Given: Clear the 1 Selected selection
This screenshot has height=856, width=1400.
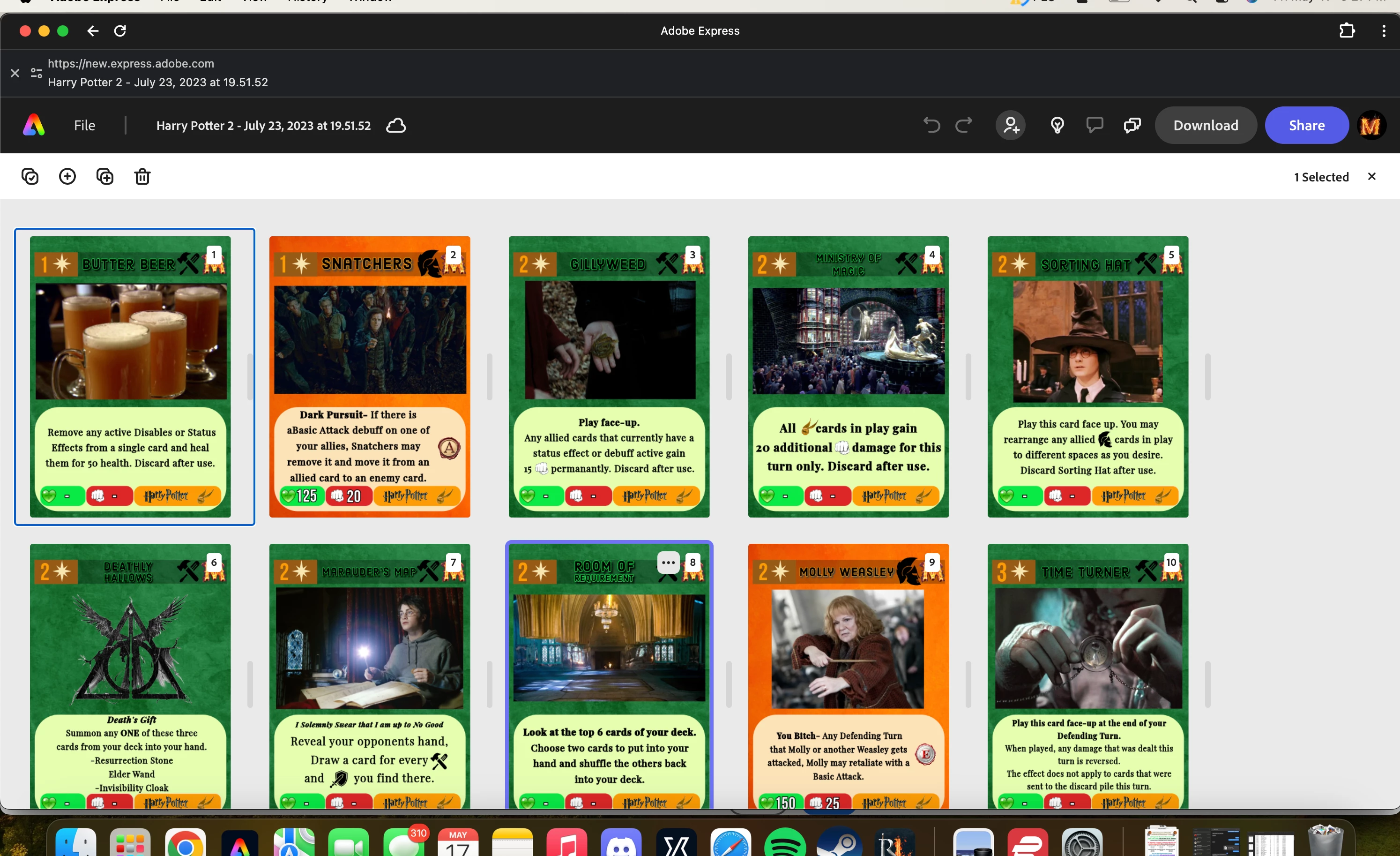Looking at the screenshot, I should pyautogui.click(x=1371, y=177).
